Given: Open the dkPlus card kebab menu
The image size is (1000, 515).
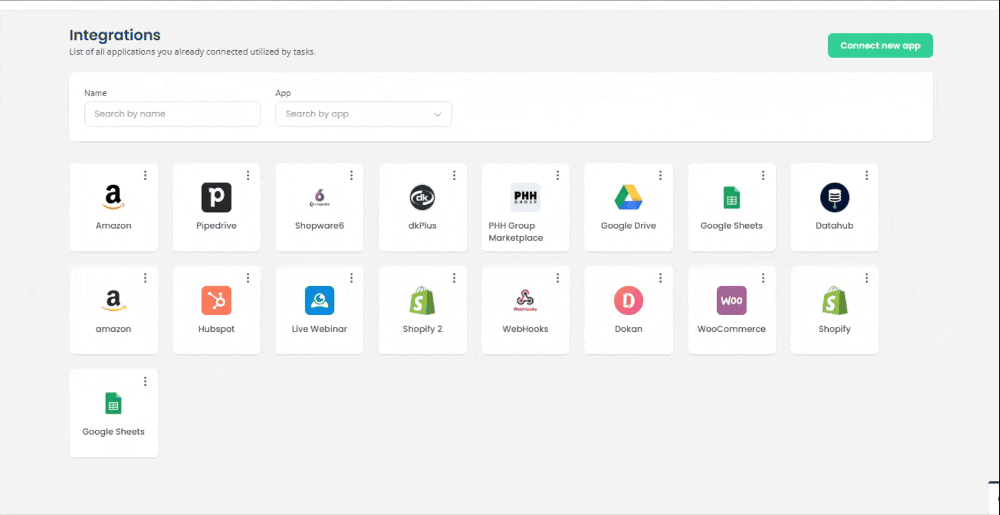Looking at the screenshot, I should point(454,175).
